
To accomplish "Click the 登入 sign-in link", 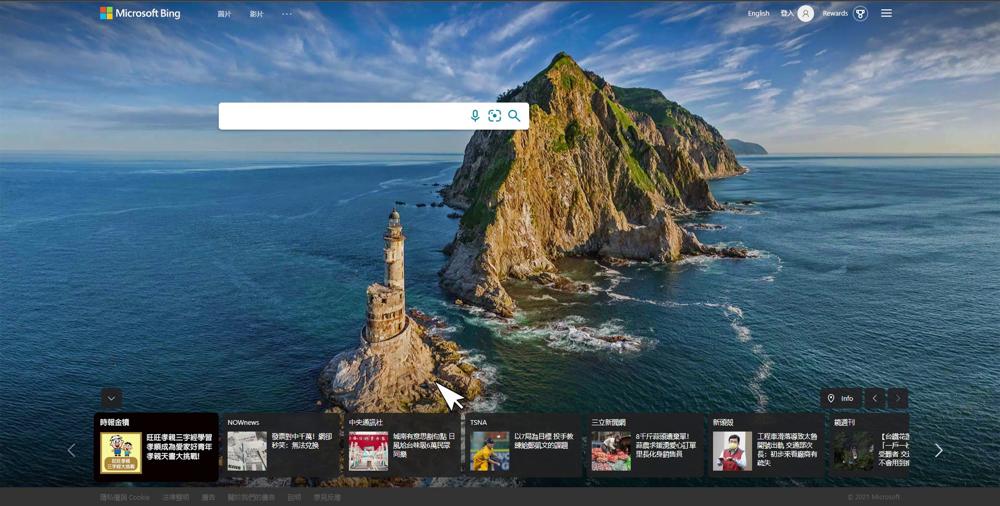I will (x=787, y=14).
